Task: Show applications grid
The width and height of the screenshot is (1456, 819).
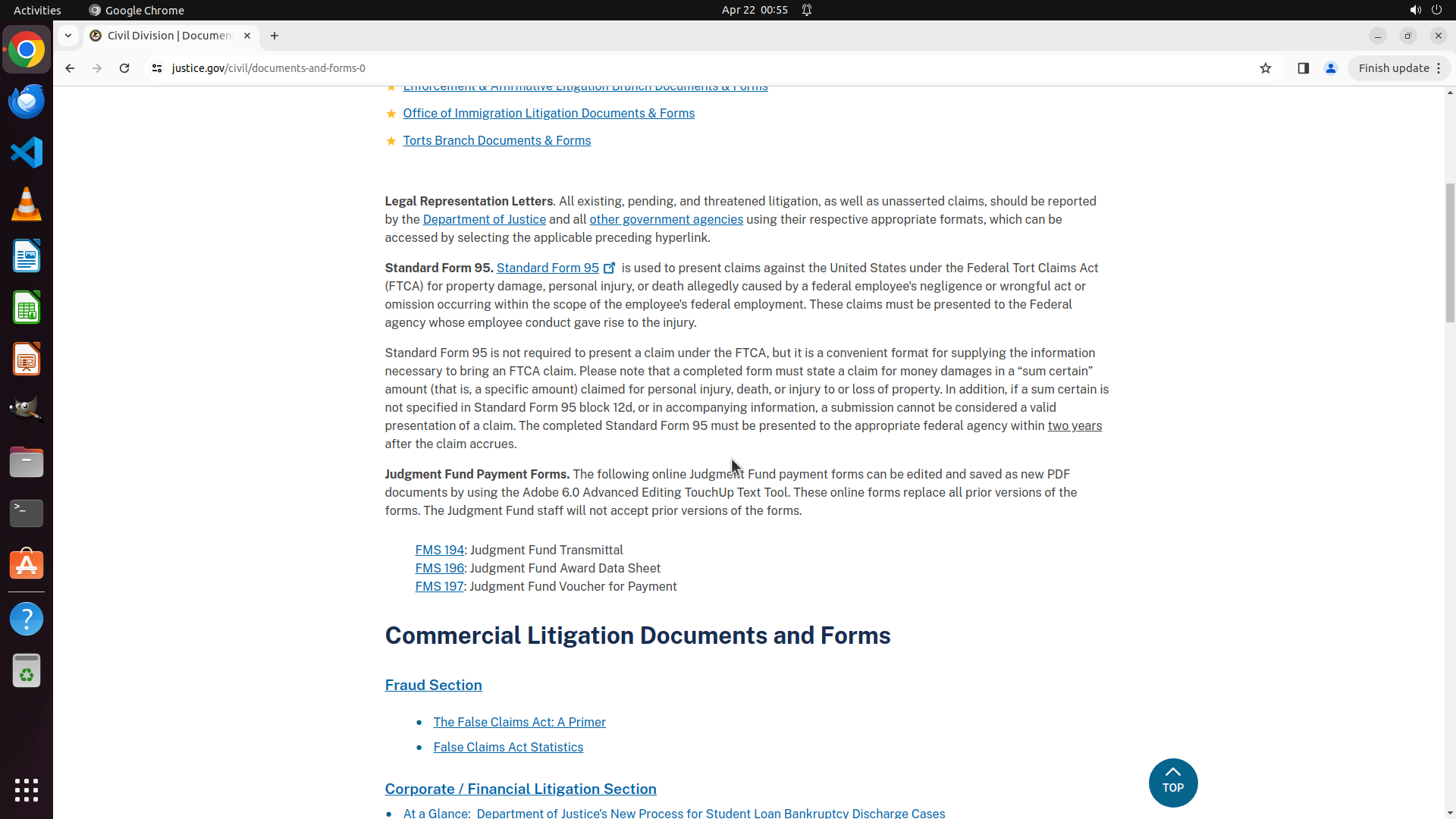Action: (27, 789)
